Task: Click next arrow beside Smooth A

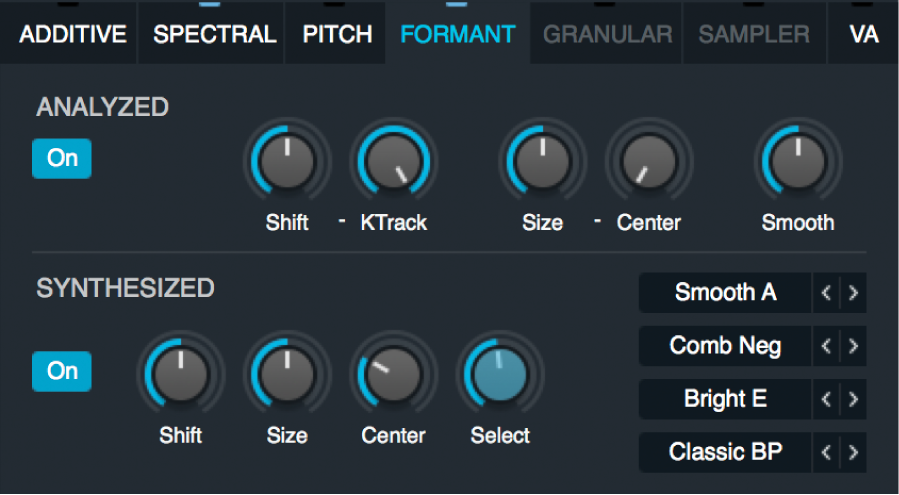Action: tap(853, 294)
